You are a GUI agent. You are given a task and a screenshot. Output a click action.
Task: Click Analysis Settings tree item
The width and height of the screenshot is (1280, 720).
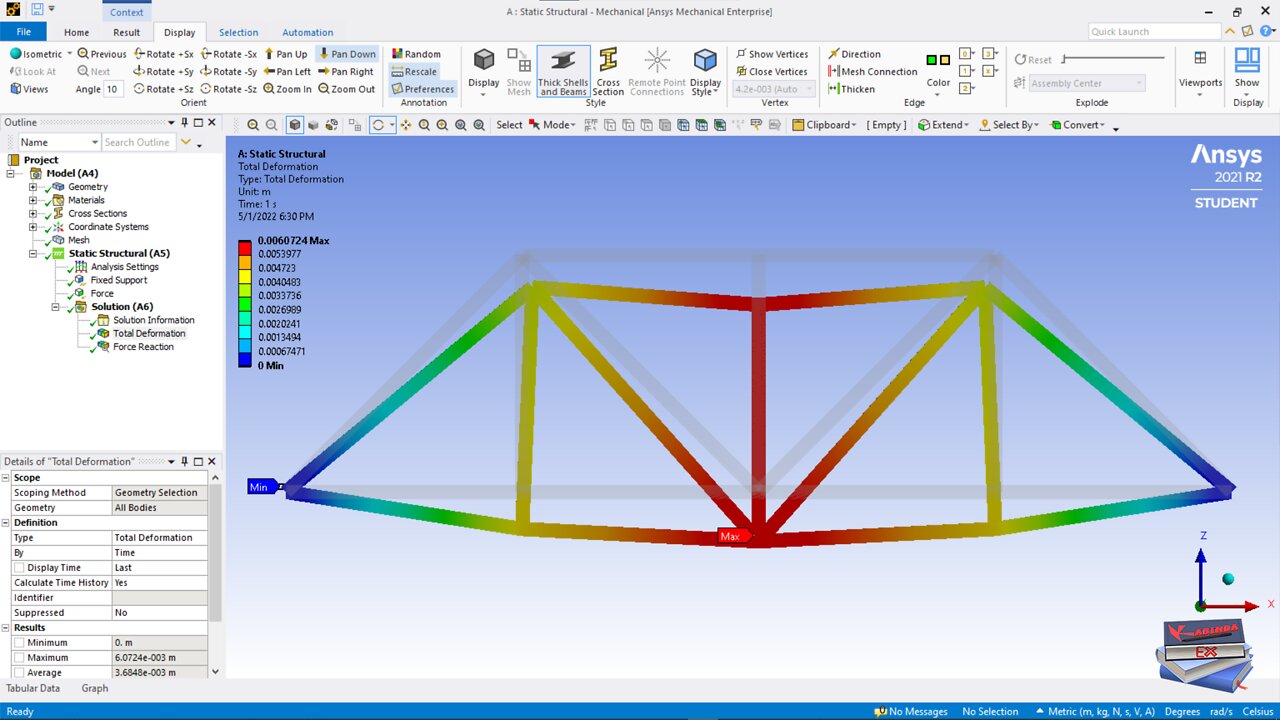tap(124, 267)
